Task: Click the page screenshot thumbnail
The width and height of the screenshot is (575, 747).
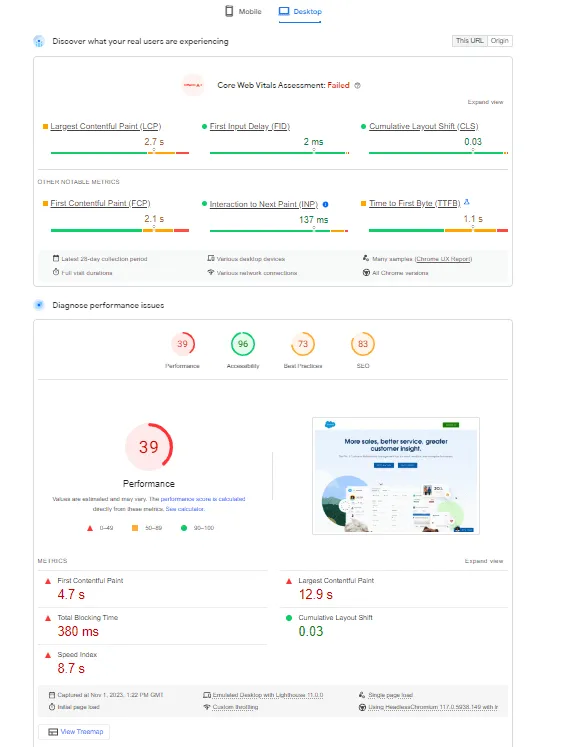Action: pyautogui.click(x=396, y=476)
